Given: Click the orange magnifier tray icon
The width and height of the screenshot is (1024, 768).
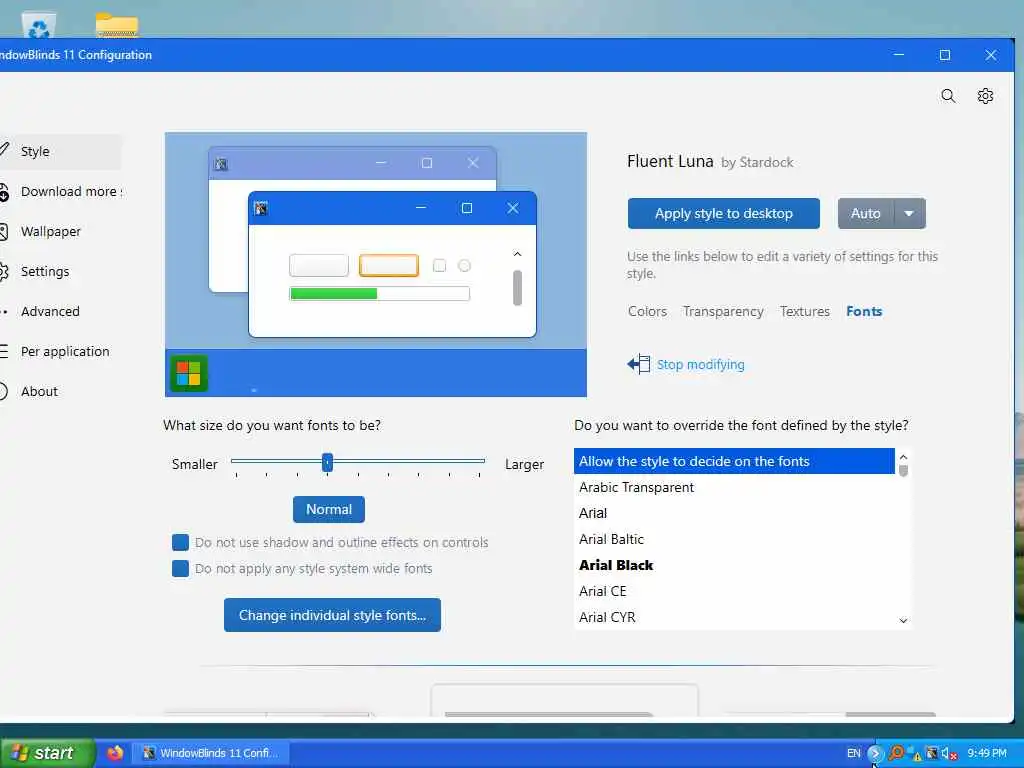Looking at the screenshot, I should click(x=897, y=753).
